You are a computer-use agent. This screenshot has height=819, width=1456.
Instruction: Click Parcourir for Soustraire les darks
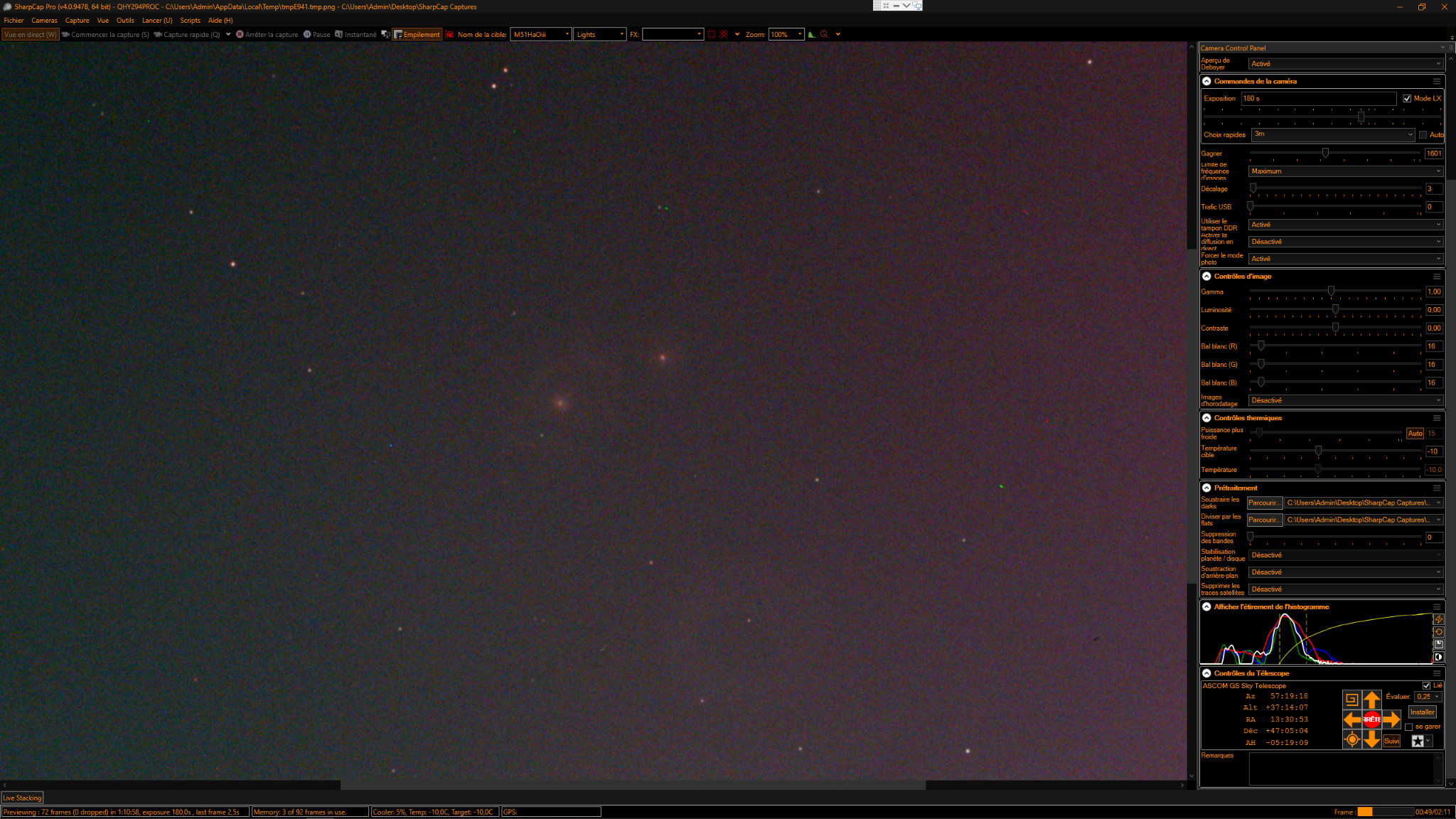[1264, 503]
